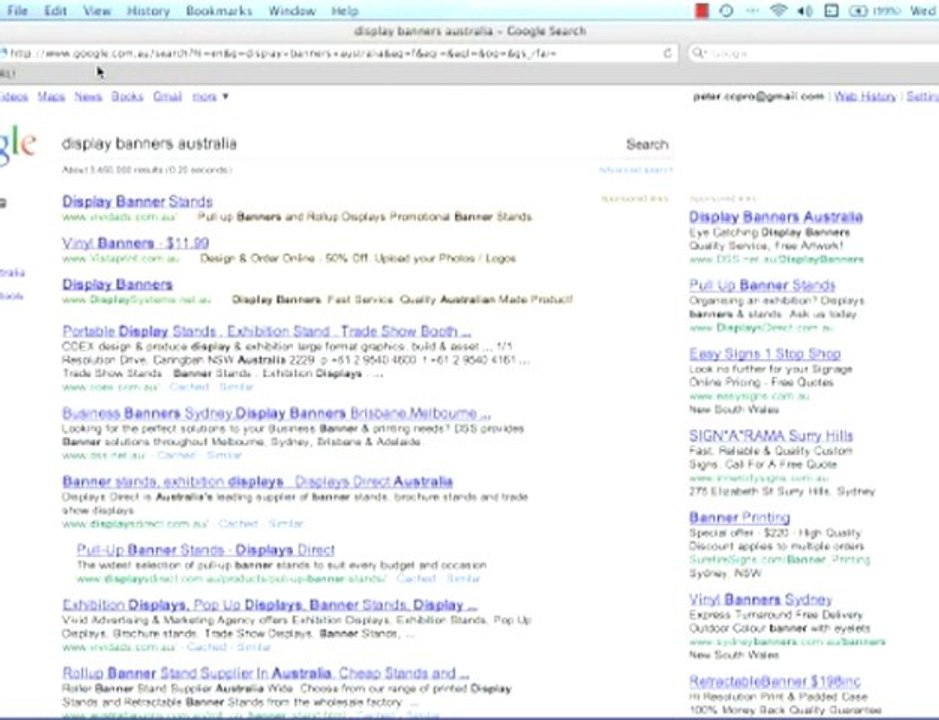Viewport: 939px width, 720px height.
Task: Open 'Vinyl Banners Sydney' sidebar ad
Action: click(761, 600)
